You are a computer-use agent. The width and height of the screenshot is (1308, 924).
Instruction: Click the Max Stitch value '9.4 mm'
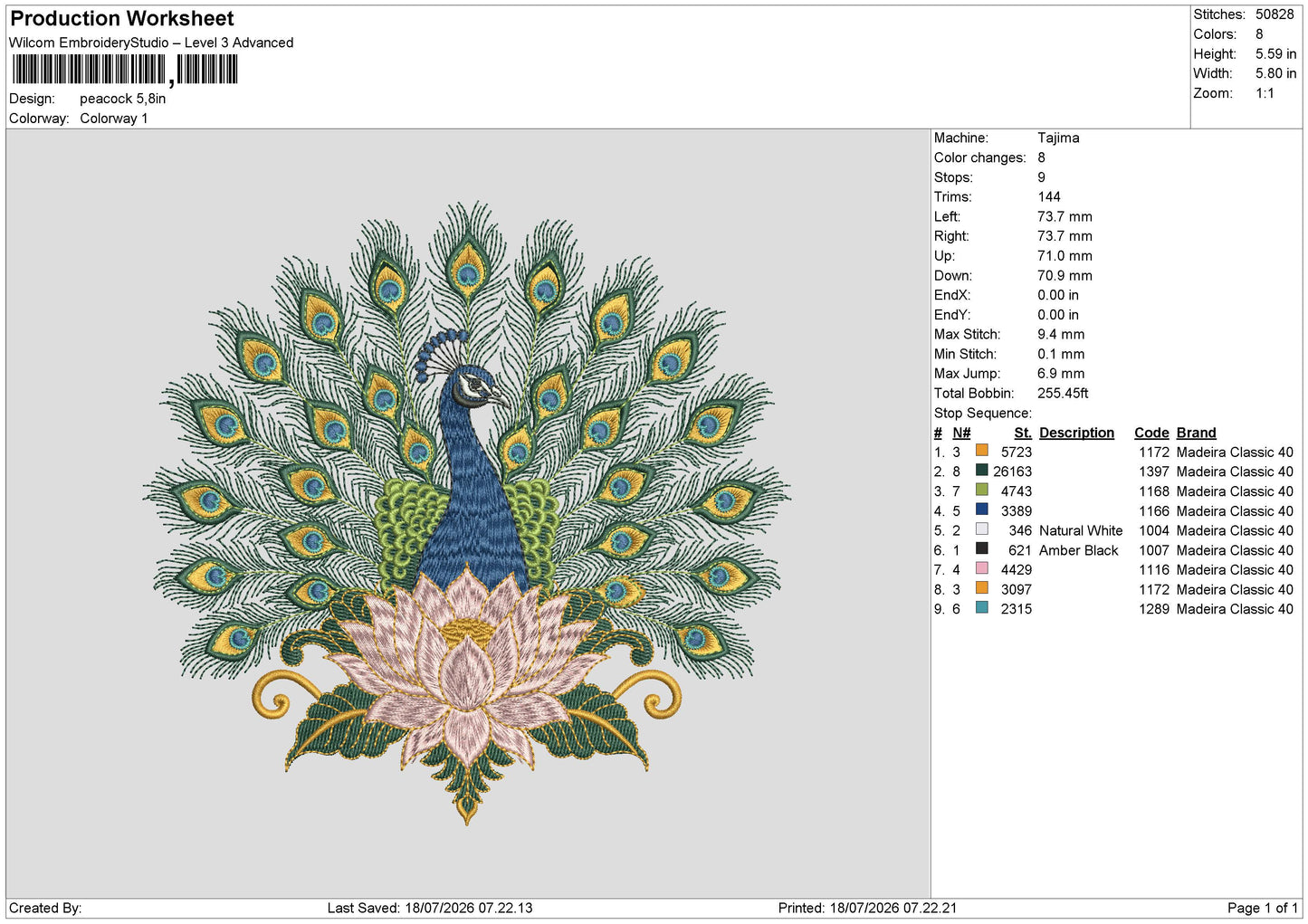pos(1061,334)
